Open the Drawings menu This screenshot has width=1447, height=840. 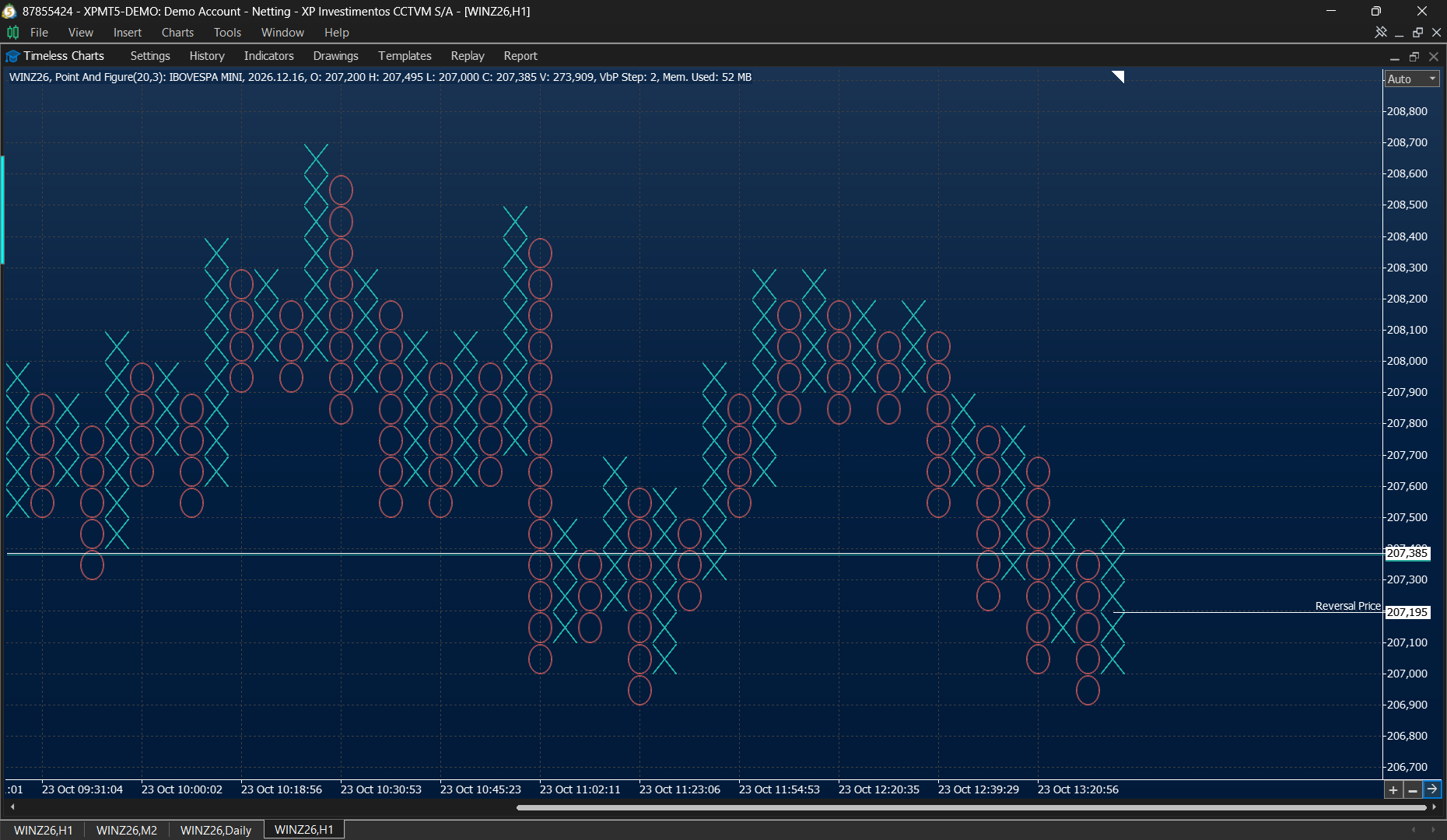[x=335, y=56]
